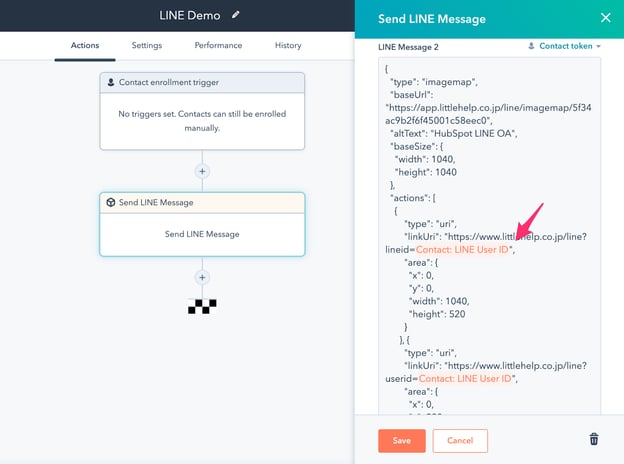Click plus icon below Send LINE Message card
This screenshot has height=464, width=624.
point(202,277)
